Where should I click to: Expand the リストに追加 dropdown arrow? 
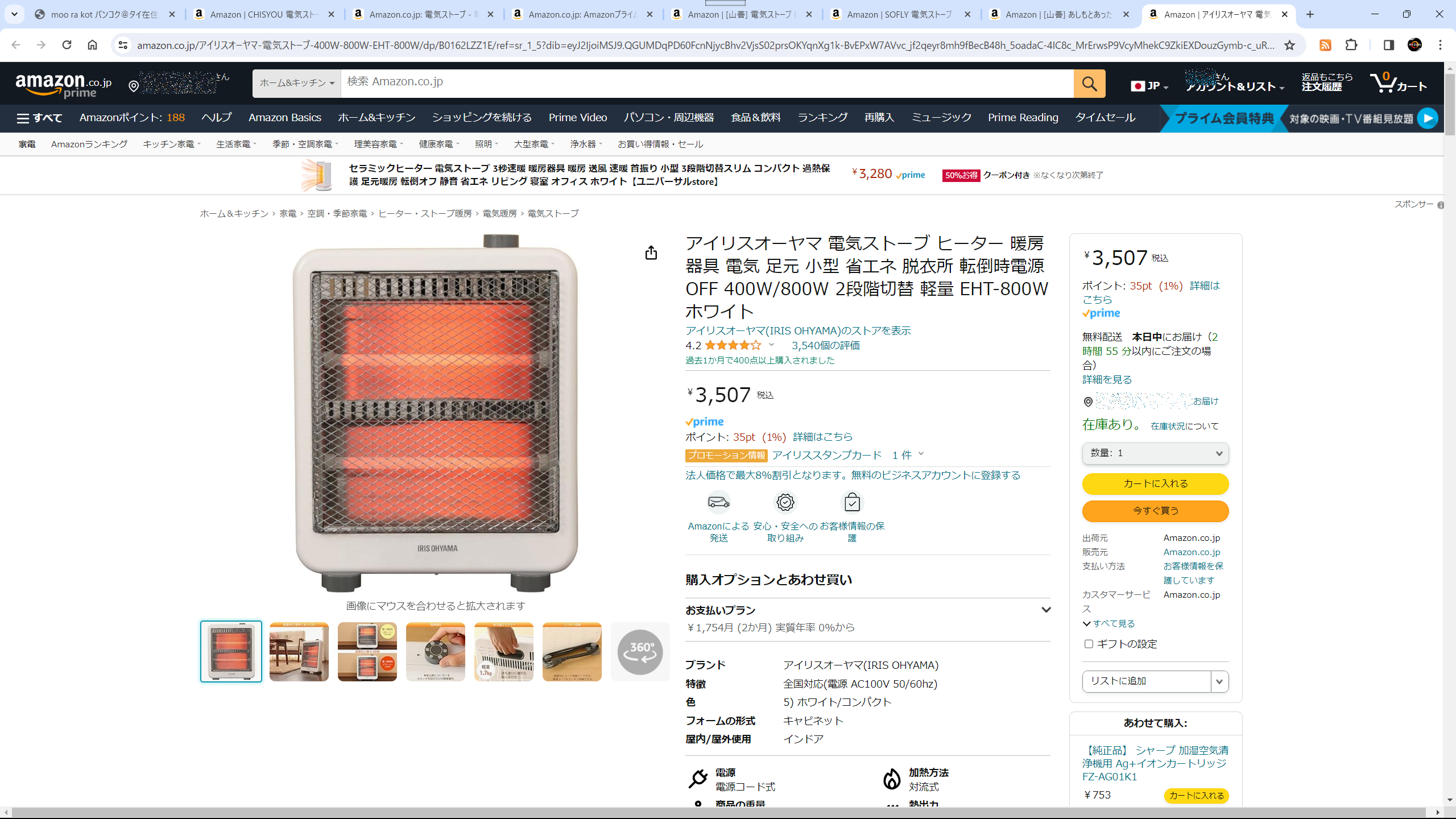coord(1219,681)
